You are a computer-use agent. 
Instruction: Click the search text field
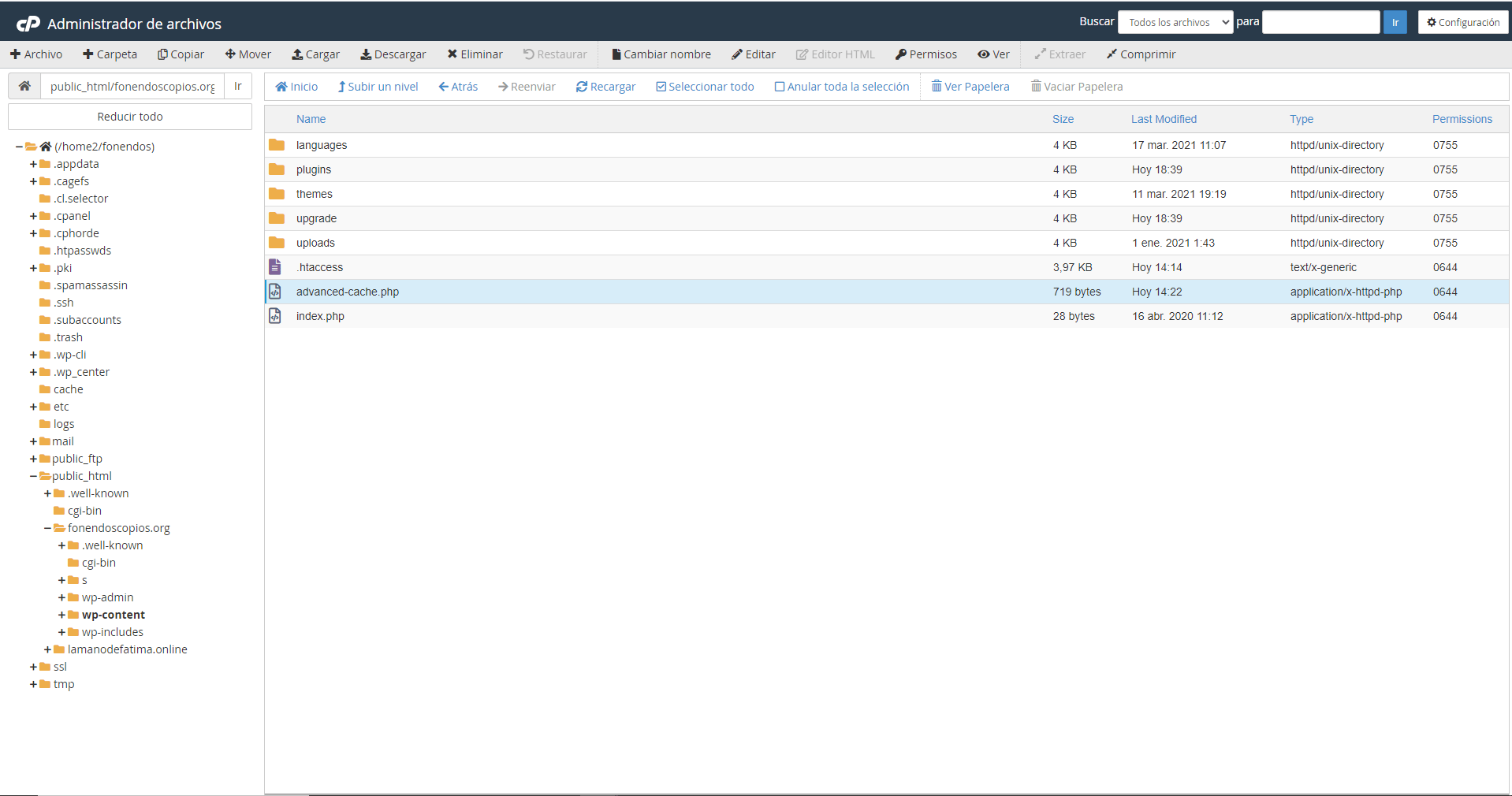click(1320, 22)
